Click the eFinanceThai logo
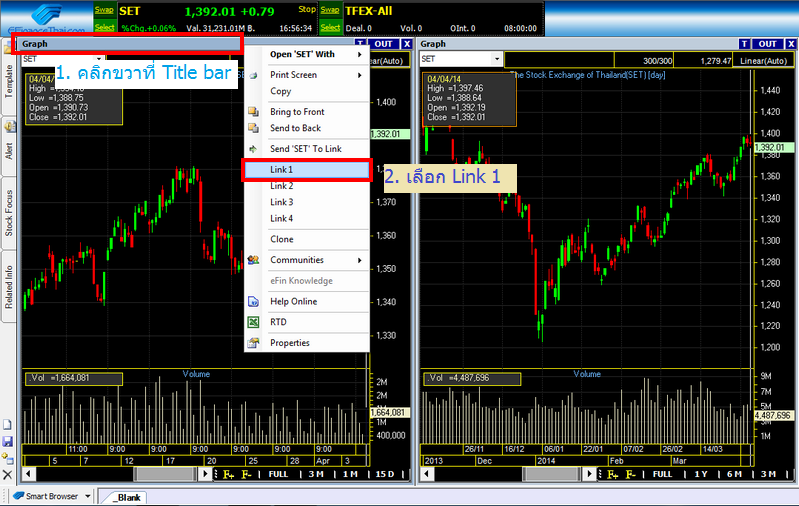The image size is (799, 506). pyautogui.click(x=46, y=18)
